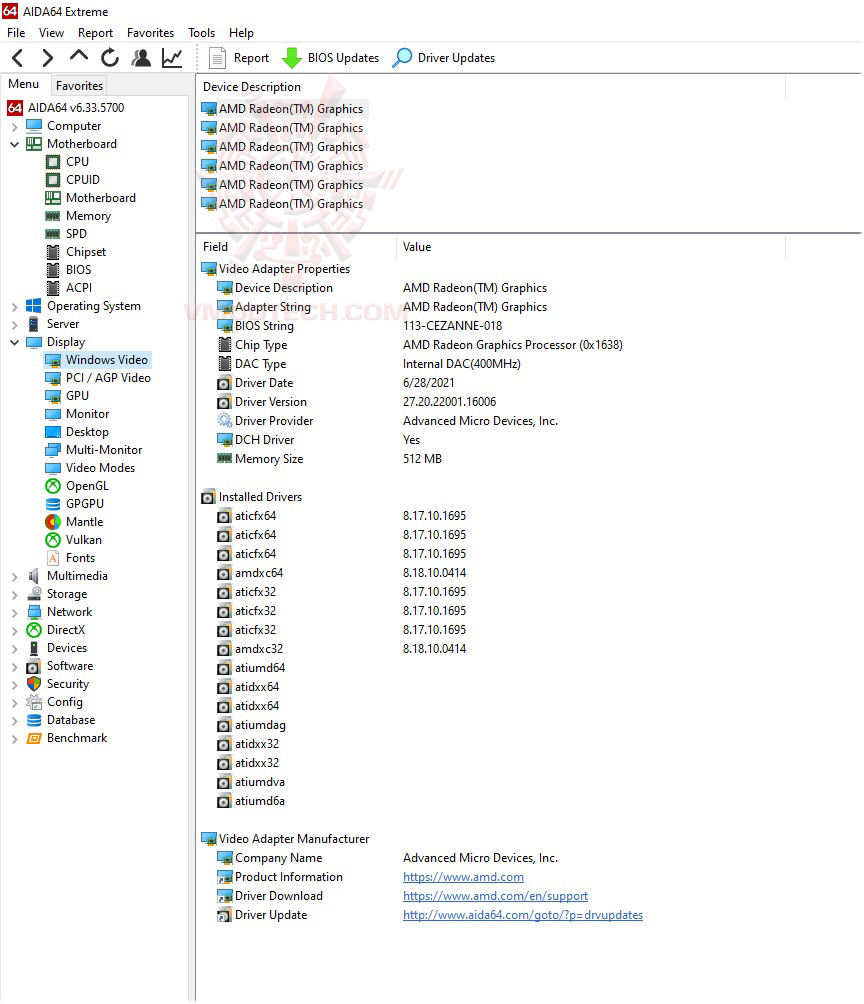Open the Report menu
This screenshot has width=864, height=1004.
click(x=95, y=33)
